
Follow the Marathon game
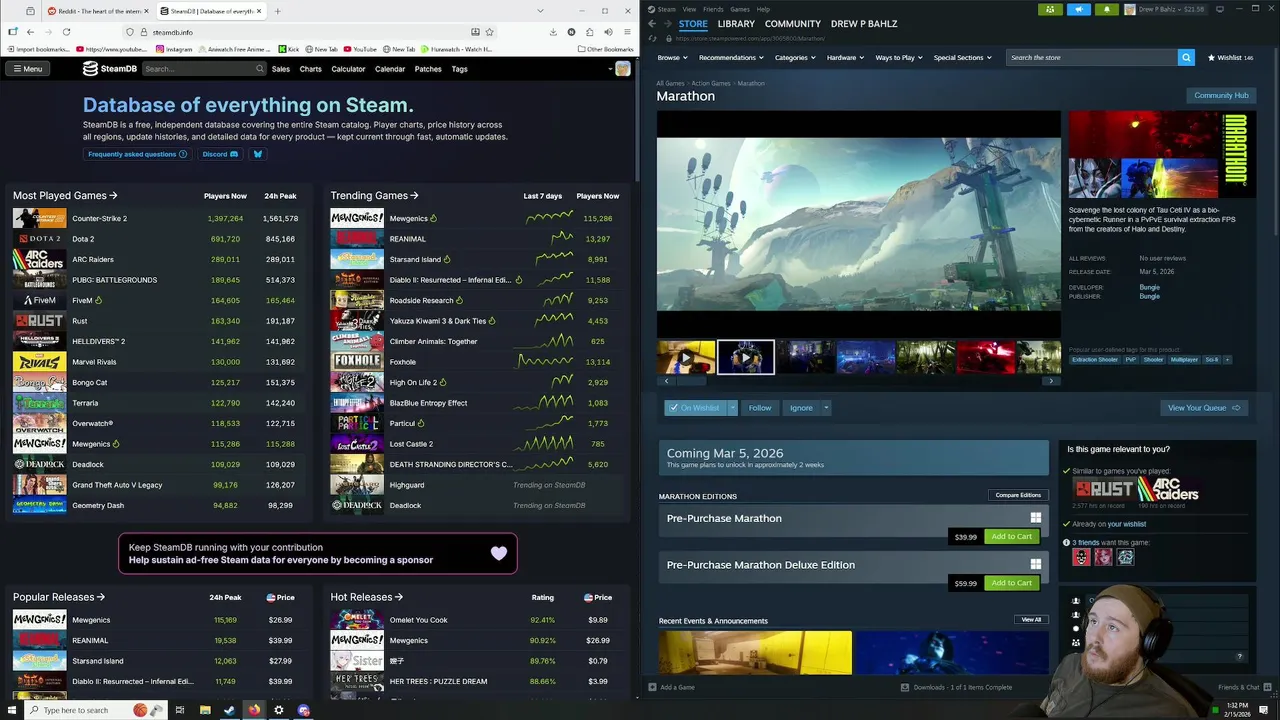[x=760, y=408]
